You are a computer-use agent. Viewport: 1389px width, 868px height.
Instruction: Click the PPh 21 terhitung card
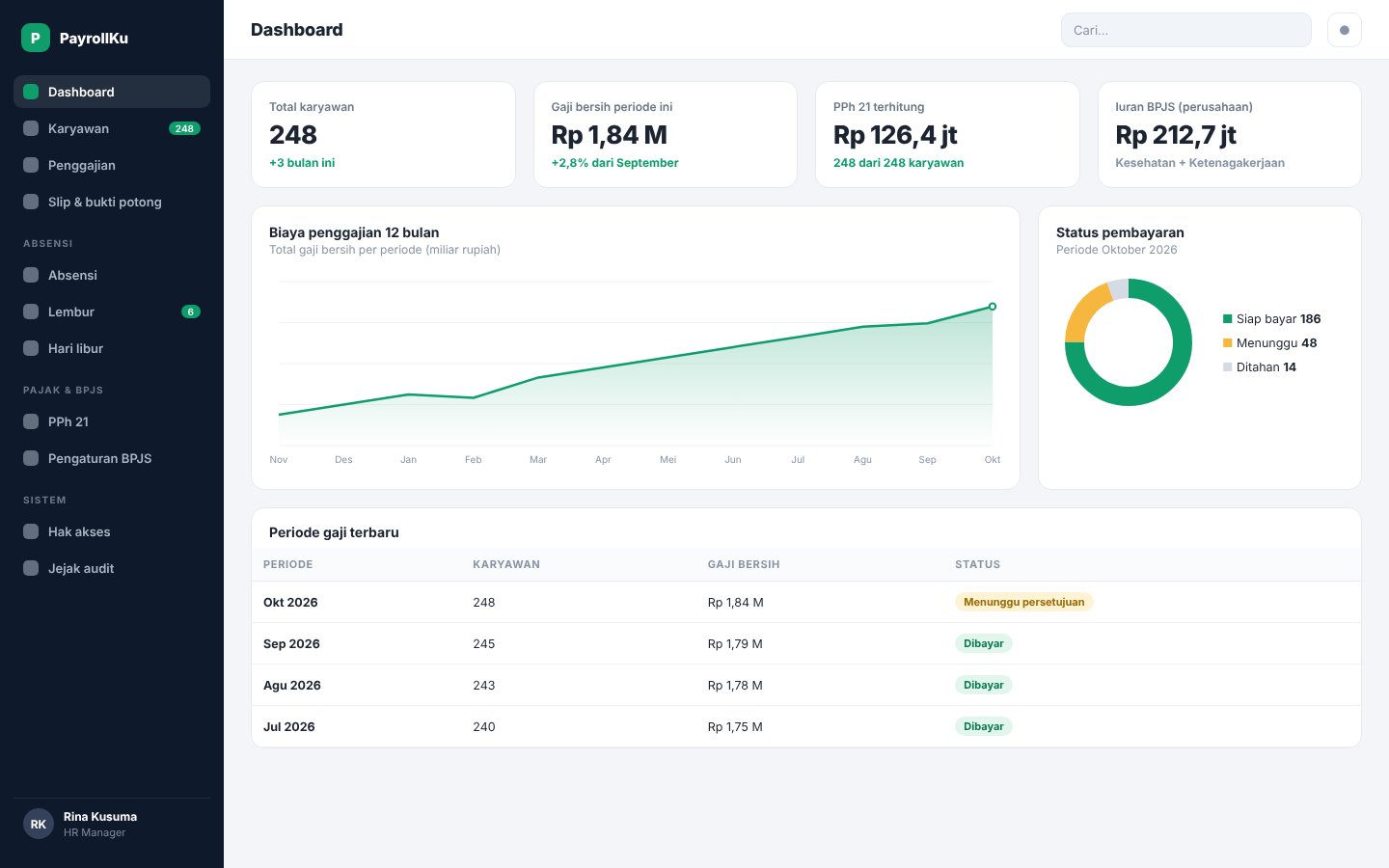click(947, 134)
